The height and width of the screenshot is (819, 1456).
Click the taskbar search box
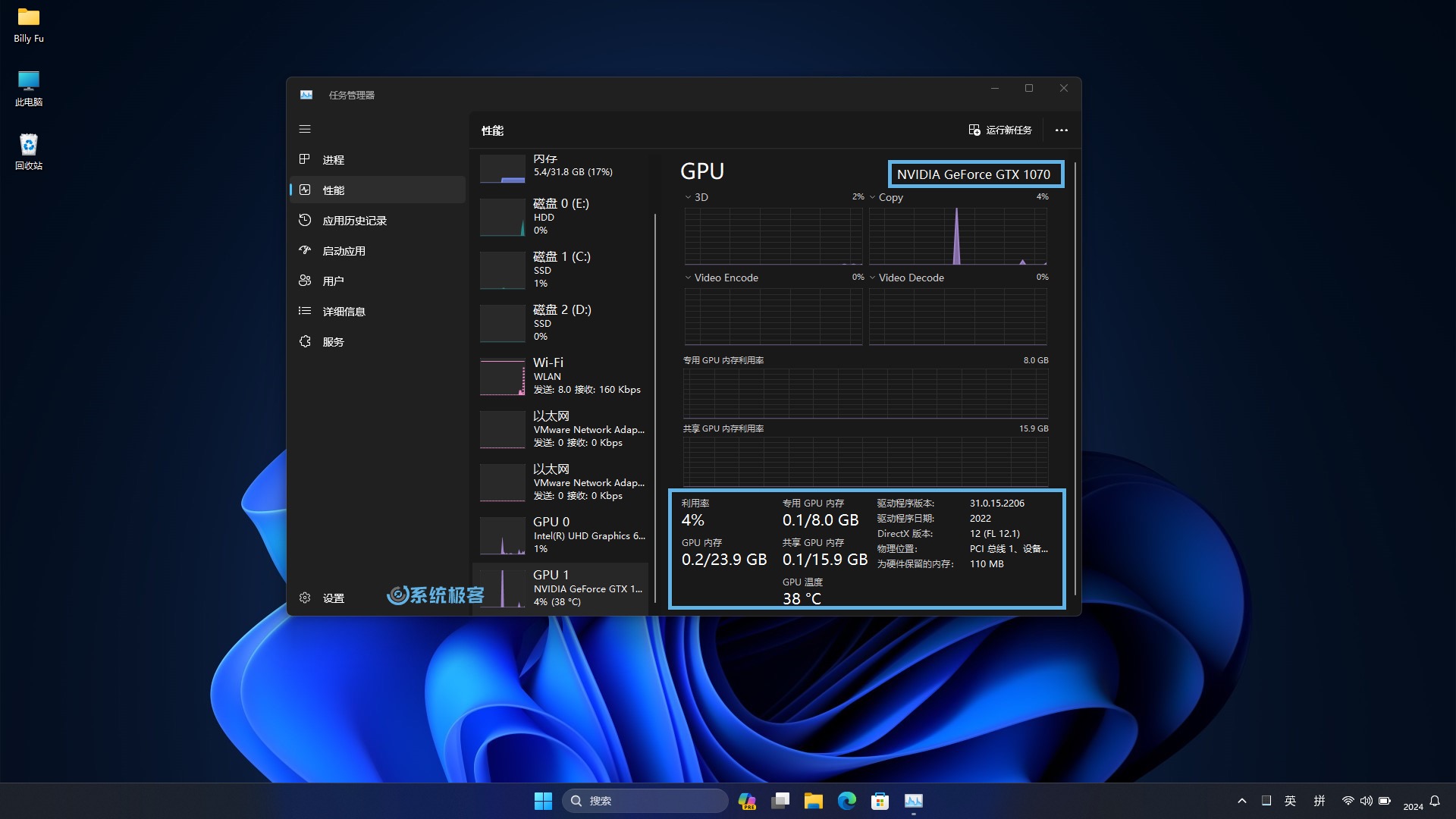[x=645, y=800]
